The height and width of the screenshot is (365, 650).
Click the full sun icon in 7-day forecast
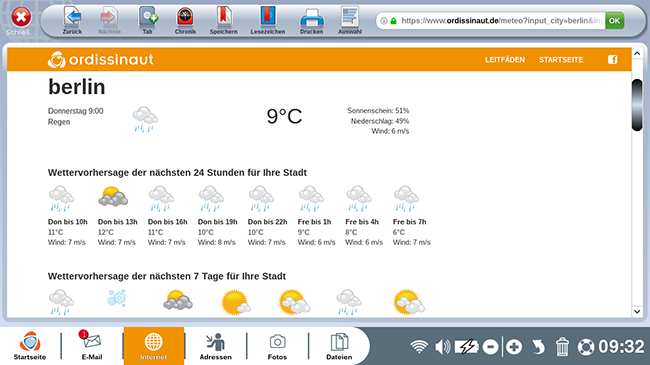coord(235,302)
